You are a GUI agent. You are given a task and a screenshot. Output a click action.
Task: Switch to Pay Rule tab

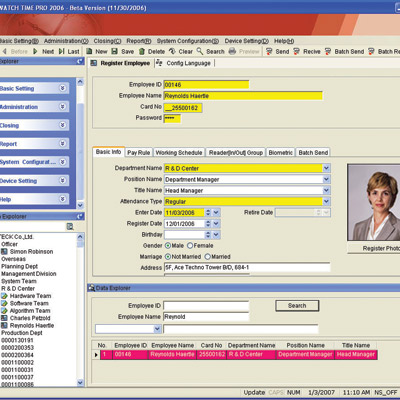tap(139, 152)
